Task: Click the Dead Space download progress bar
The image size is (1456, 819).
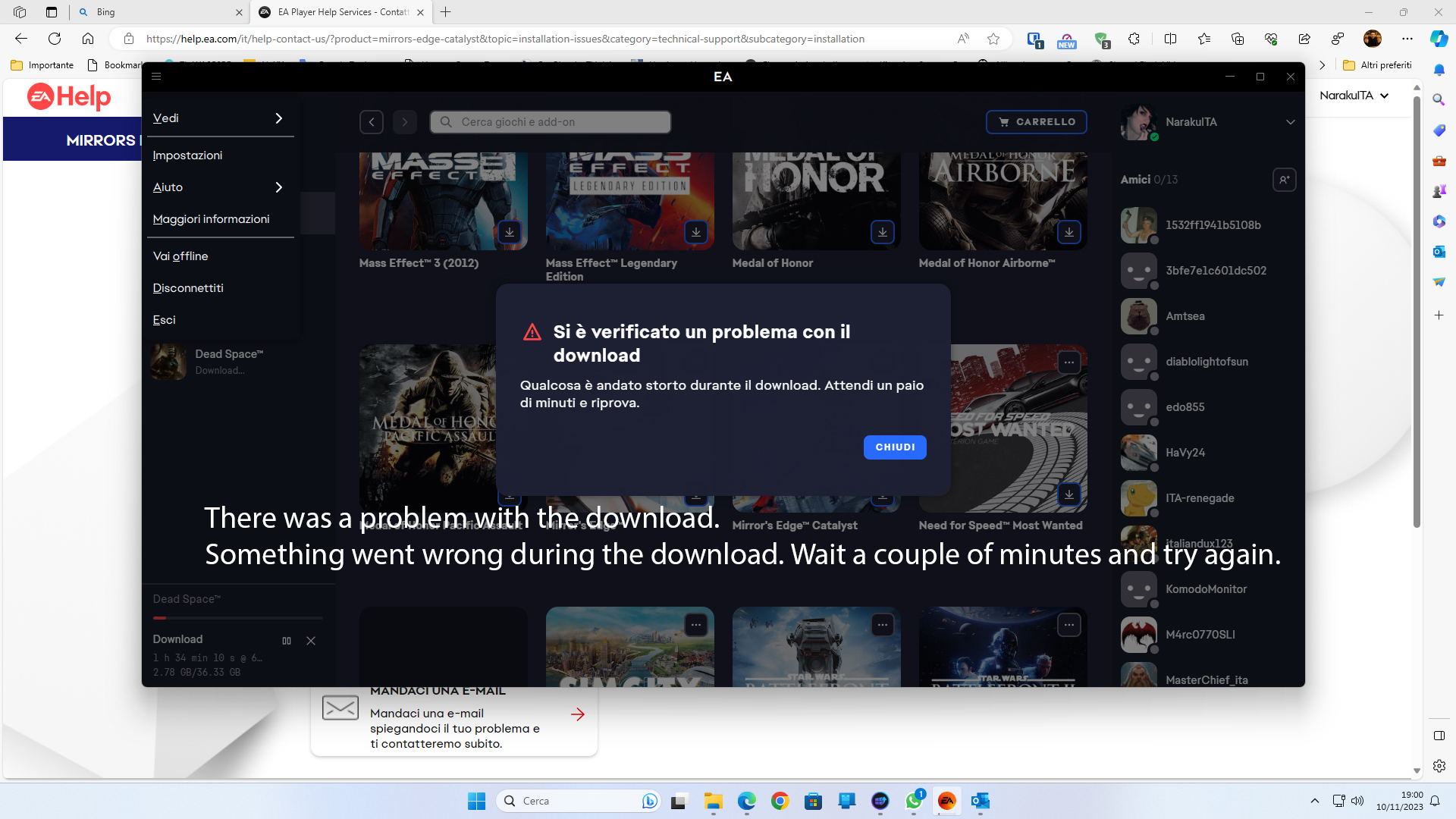Action: click(237, 618)
